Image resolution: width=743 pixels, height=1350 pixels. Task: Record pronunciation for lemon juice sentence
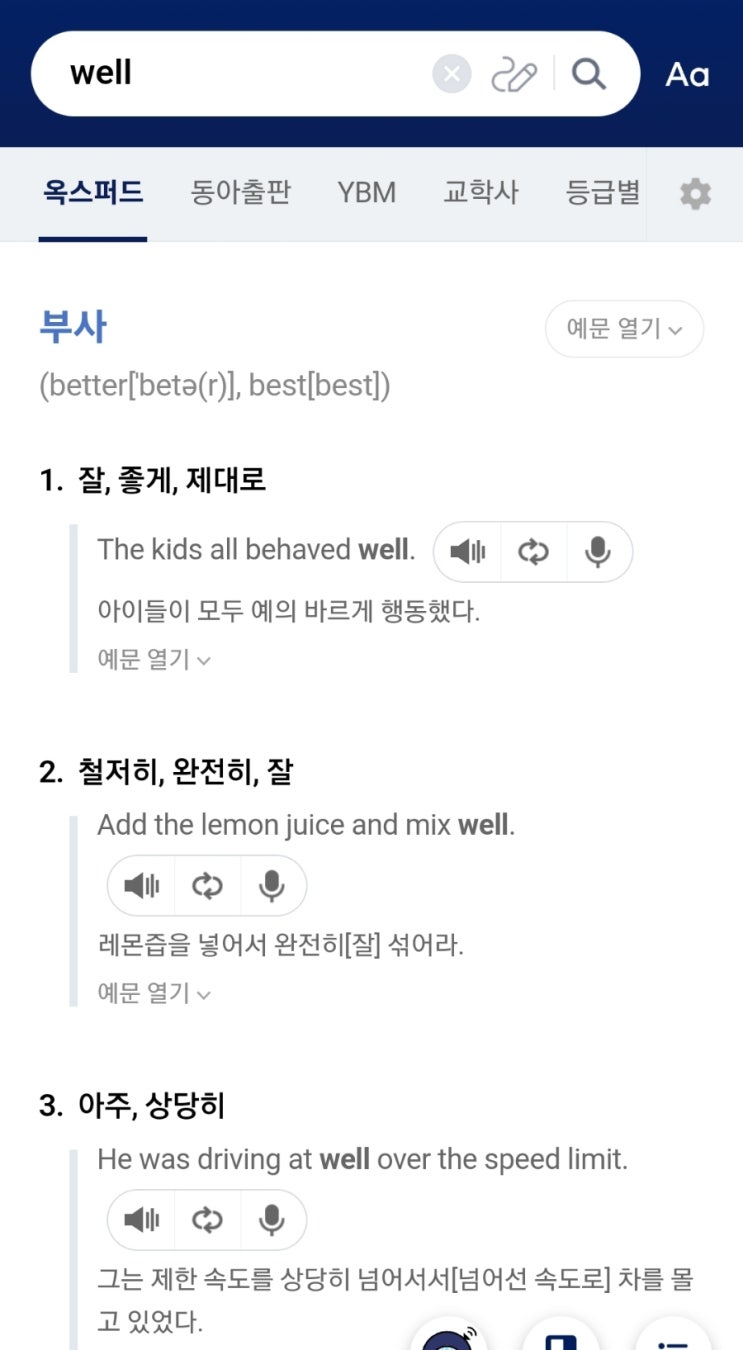(x=272, y=886)
